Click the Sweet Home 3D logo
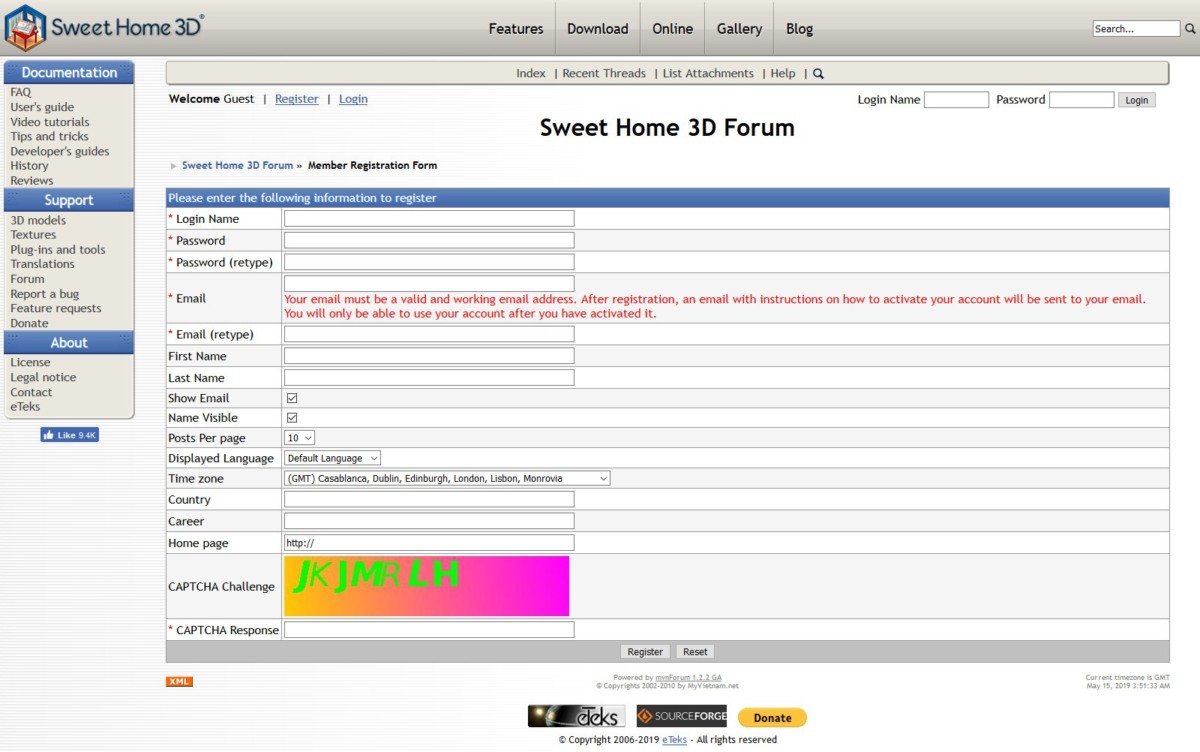This screenshot has width=1200, height=752. [104, 27]
